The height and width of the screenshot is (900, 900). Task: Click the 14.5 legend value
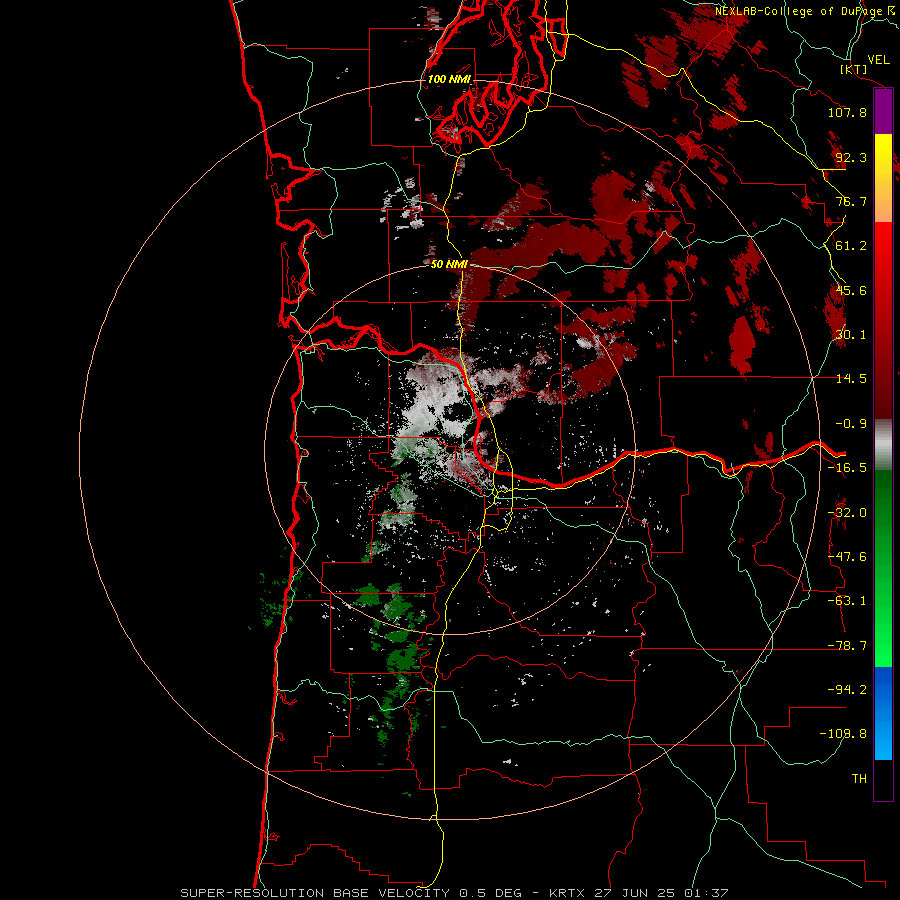[x=851, y=379]
